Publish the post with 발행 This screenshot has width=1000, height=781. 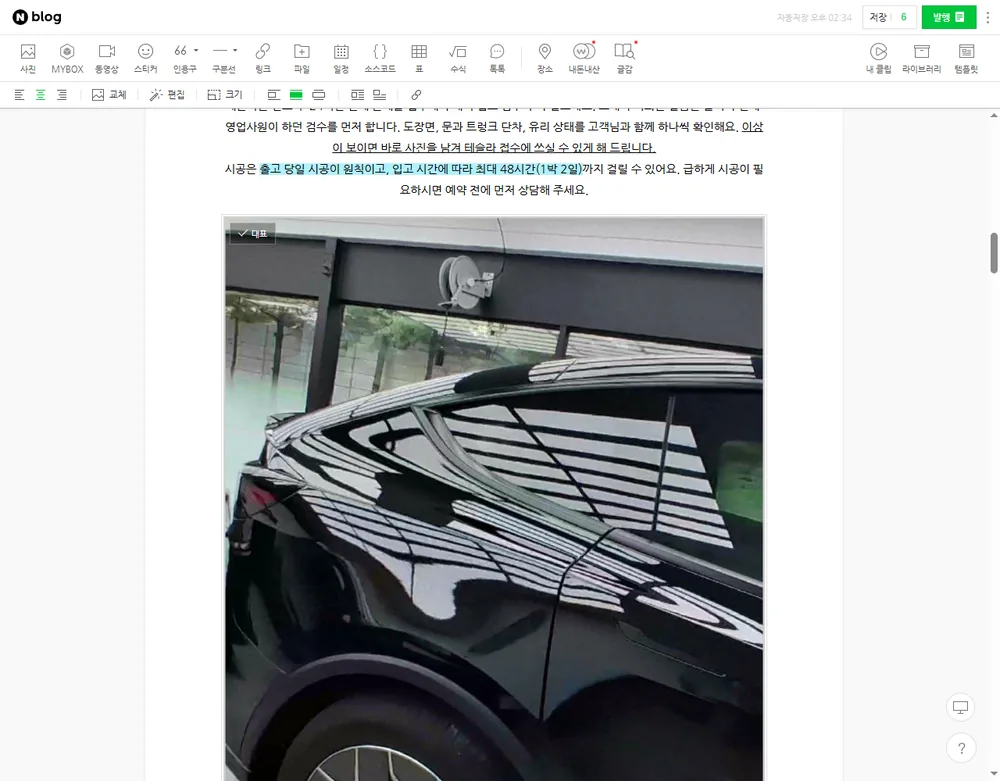948,17
